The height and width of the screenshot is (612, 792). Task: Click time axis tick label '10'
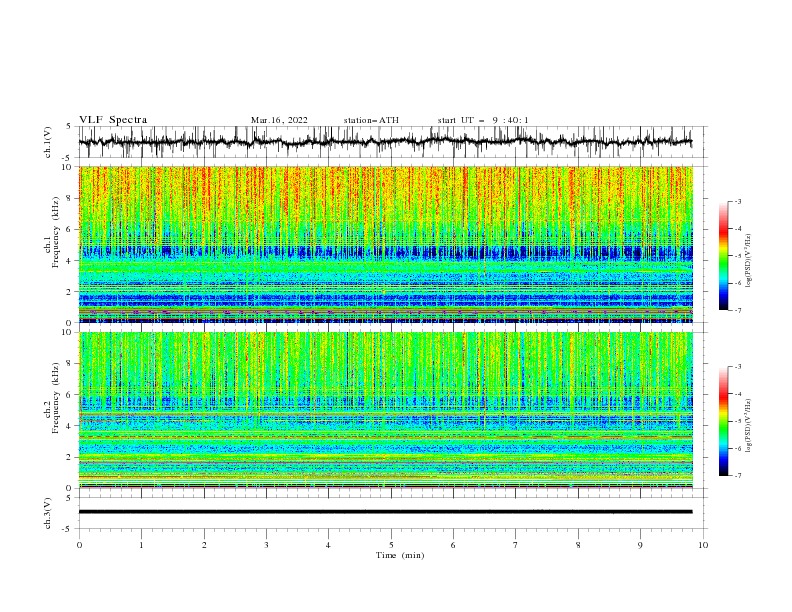(703, 545)
